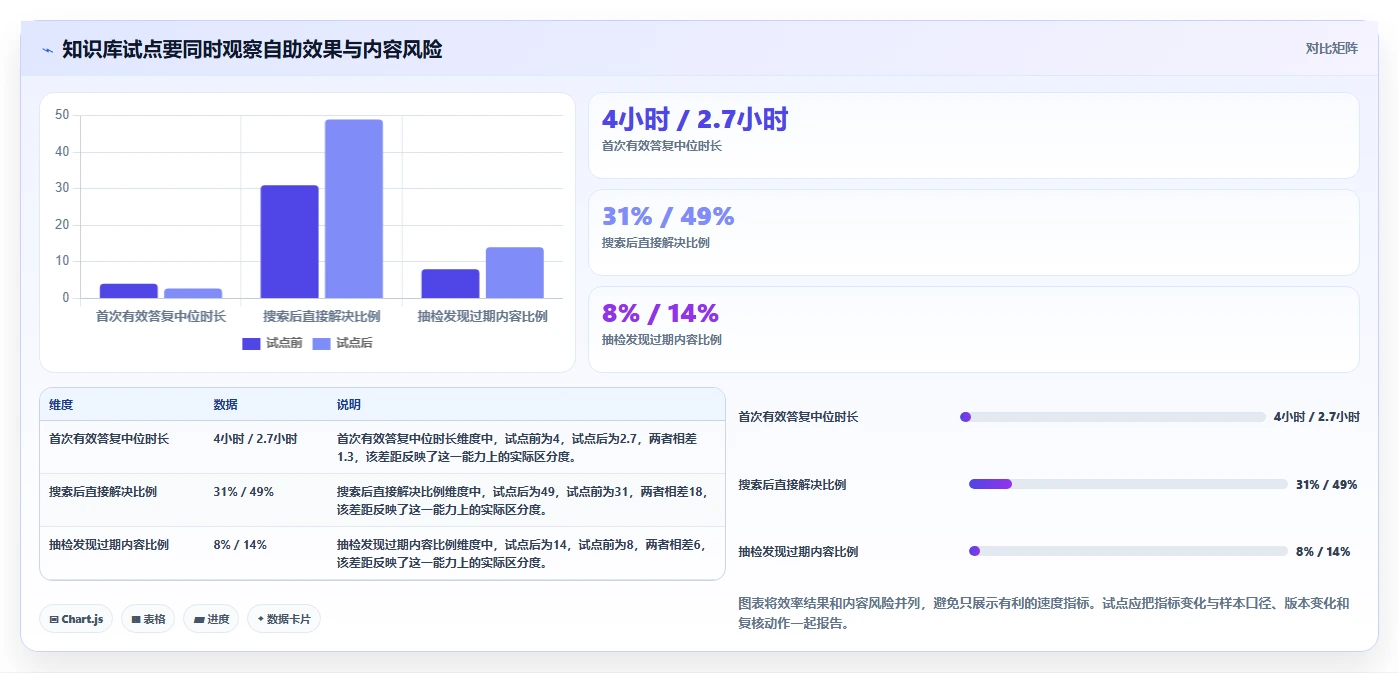Click the footnote paragraph starting 图表将效率结果
The height and width of the screenshot is (673, 1399).
[1044, 613]
